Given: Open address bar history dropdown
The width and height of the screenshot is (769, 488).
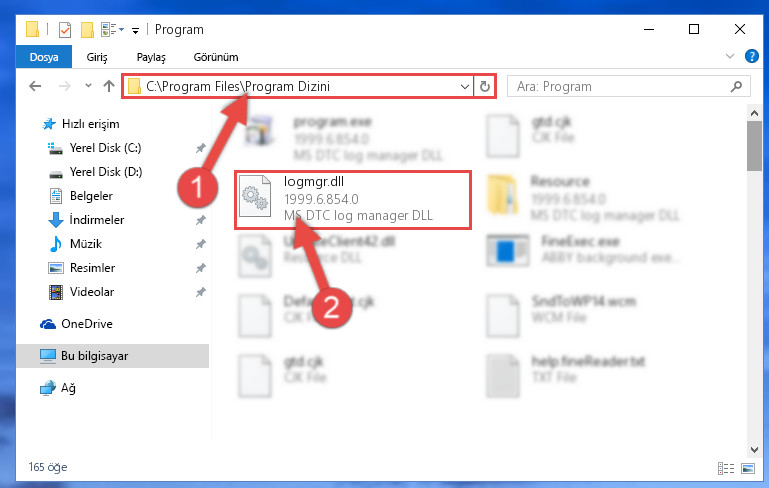Looking at the screenshot, I should coord(464,87).
